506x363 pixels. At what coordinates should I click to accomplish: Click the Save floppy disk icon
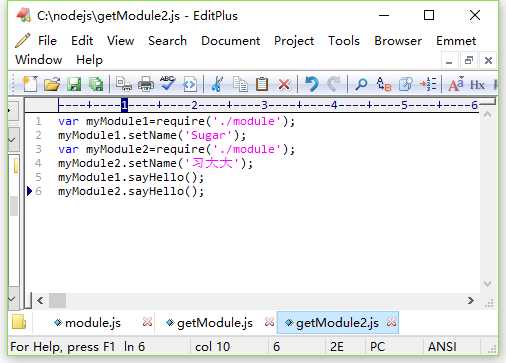point(74,84)
